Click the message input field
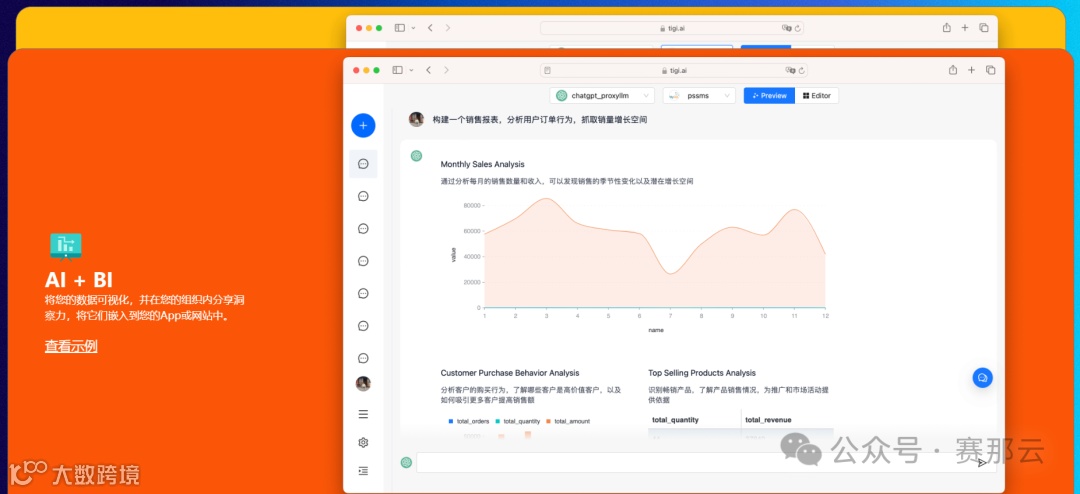Image resolution: width=1080 pixels, height=494 pixels. click(704, 462)
